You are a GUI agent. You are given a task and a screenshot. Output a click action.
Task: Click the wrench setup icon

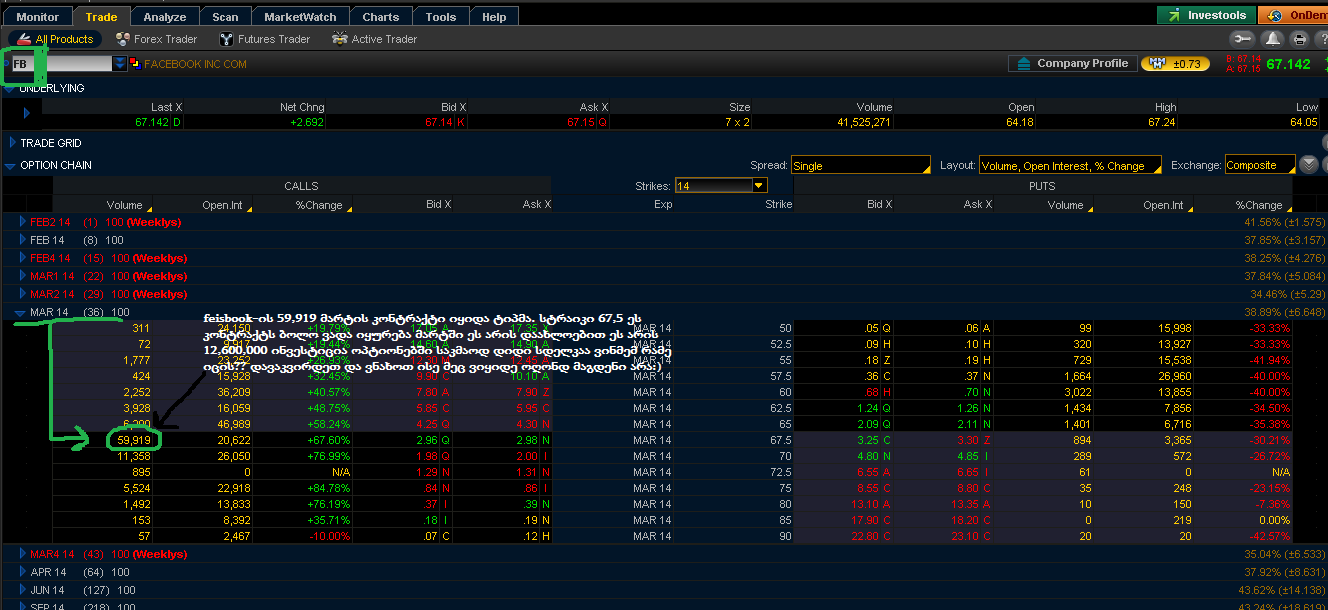click(1243, 39)
